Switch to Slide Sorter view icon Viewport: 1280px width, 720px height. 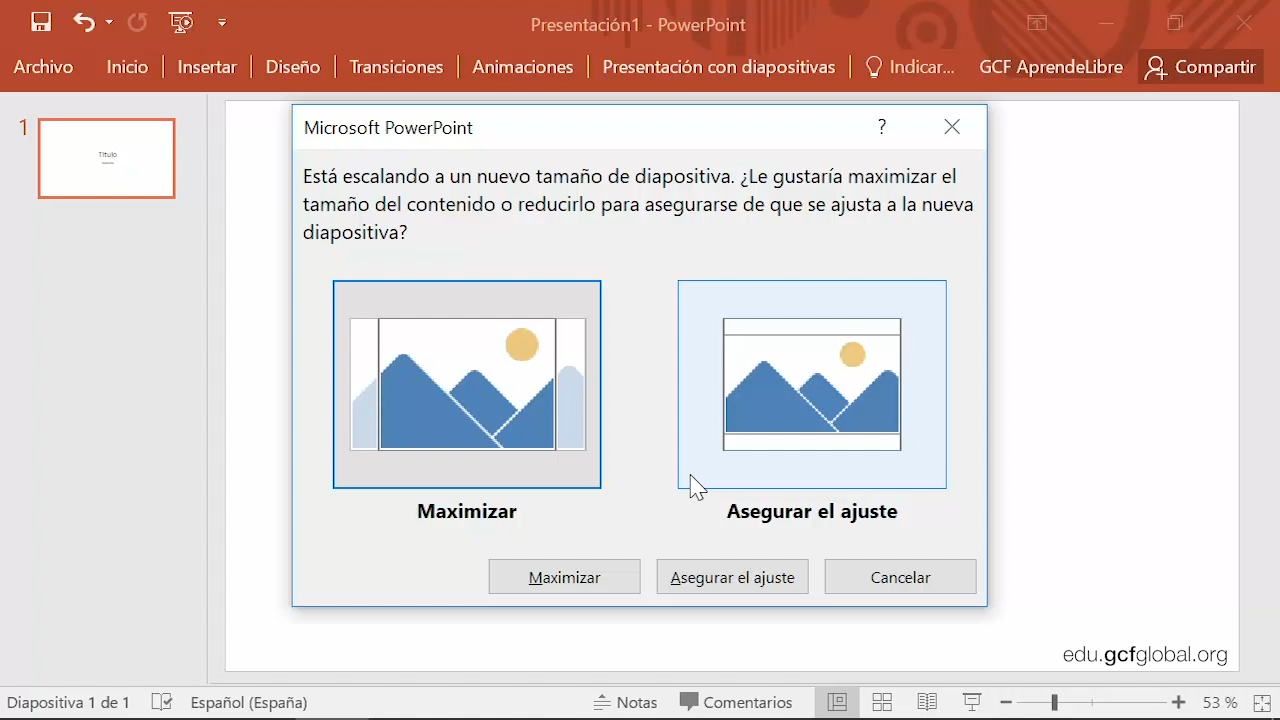pos(882,702)
